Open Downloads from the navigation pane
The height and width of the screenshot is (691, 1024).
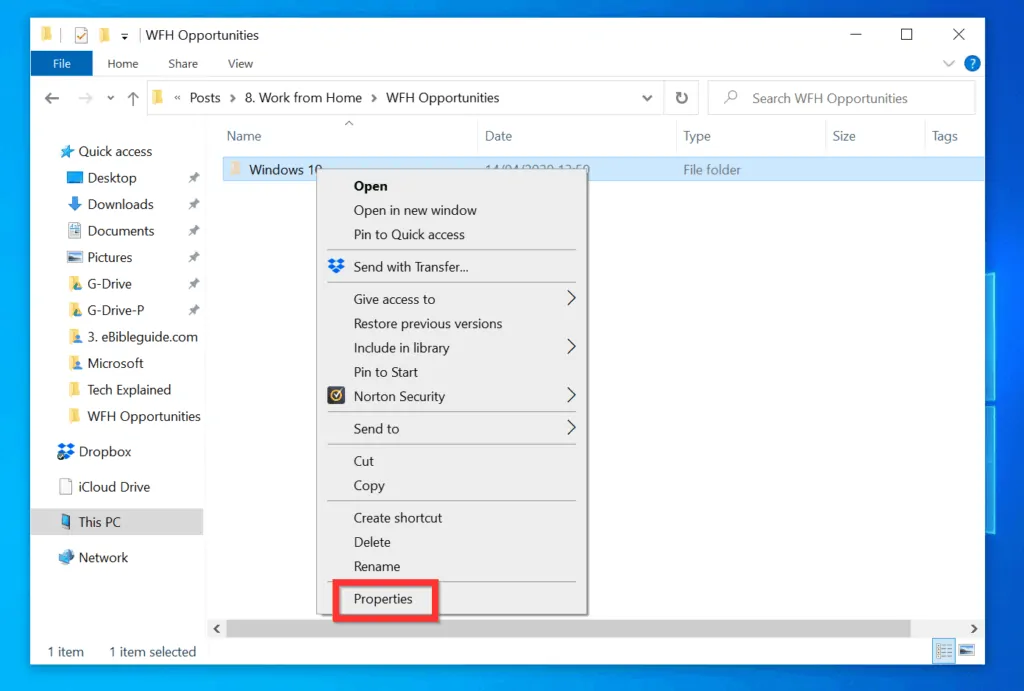pyautogui.click(x=120, y=204)
